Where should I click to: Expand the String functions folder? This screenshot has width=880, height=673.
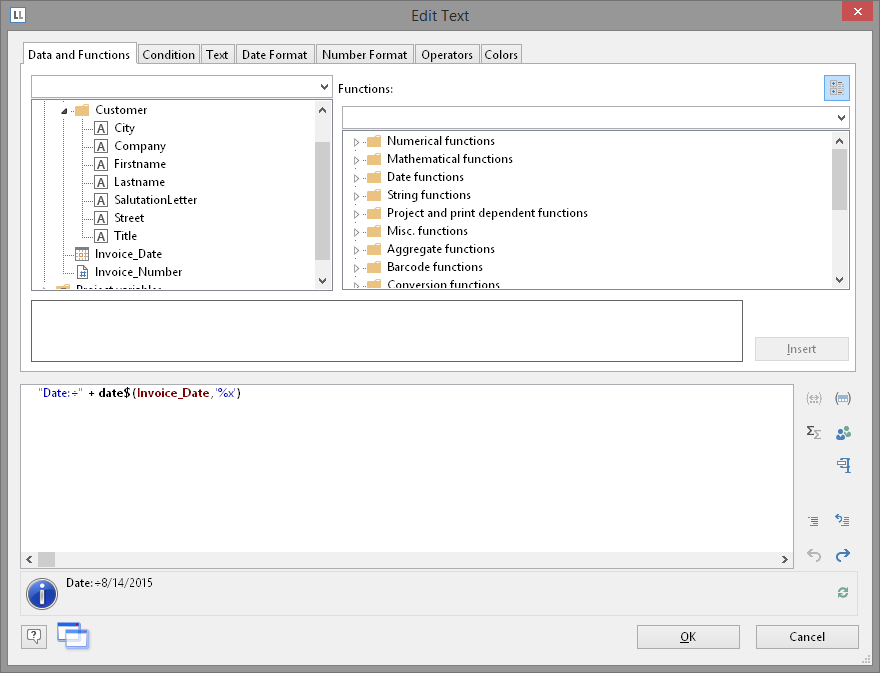(x=356, y=196)
